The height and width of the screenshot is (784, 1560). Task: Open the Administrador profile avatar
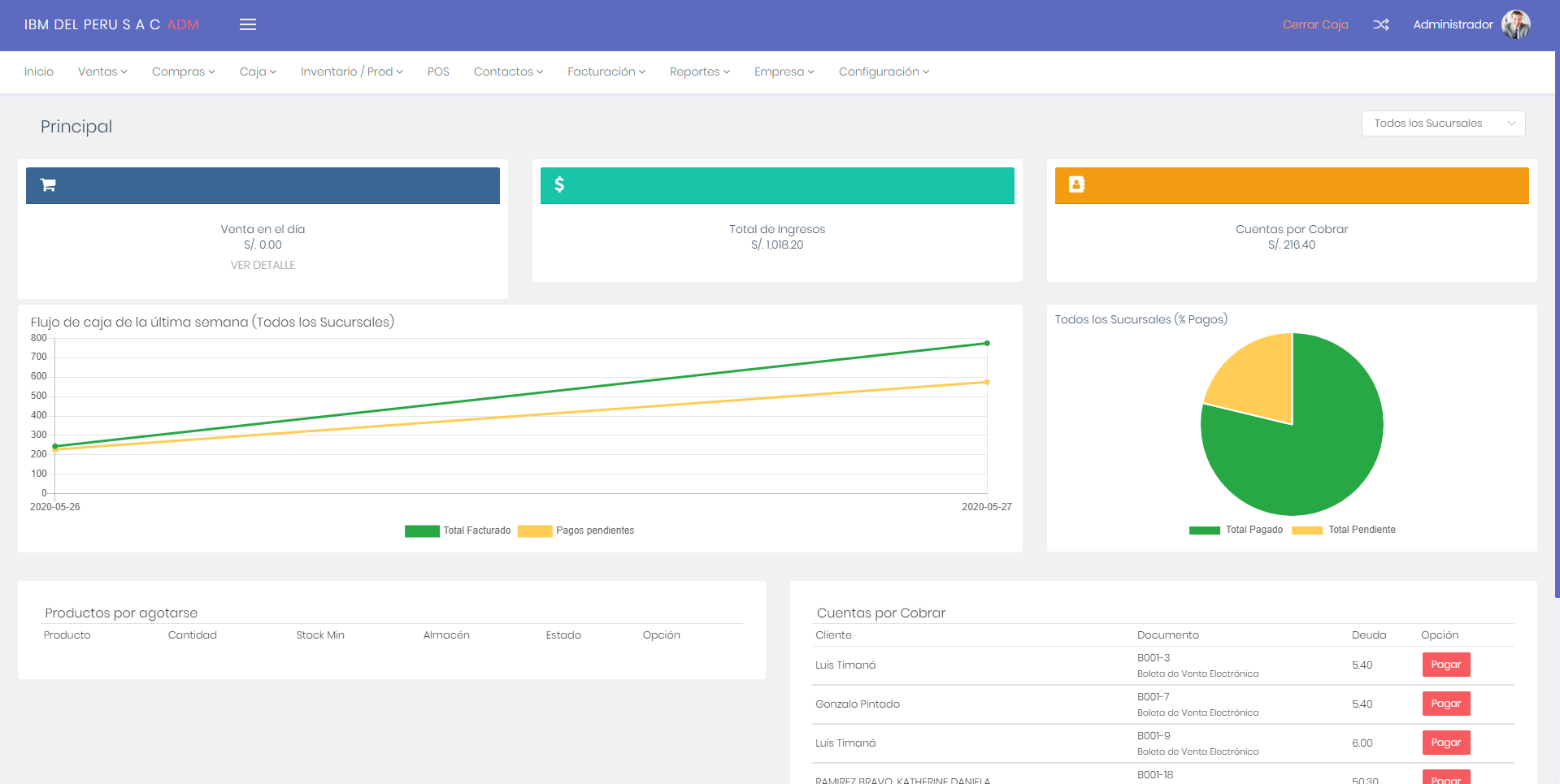tap(1515, 24)
